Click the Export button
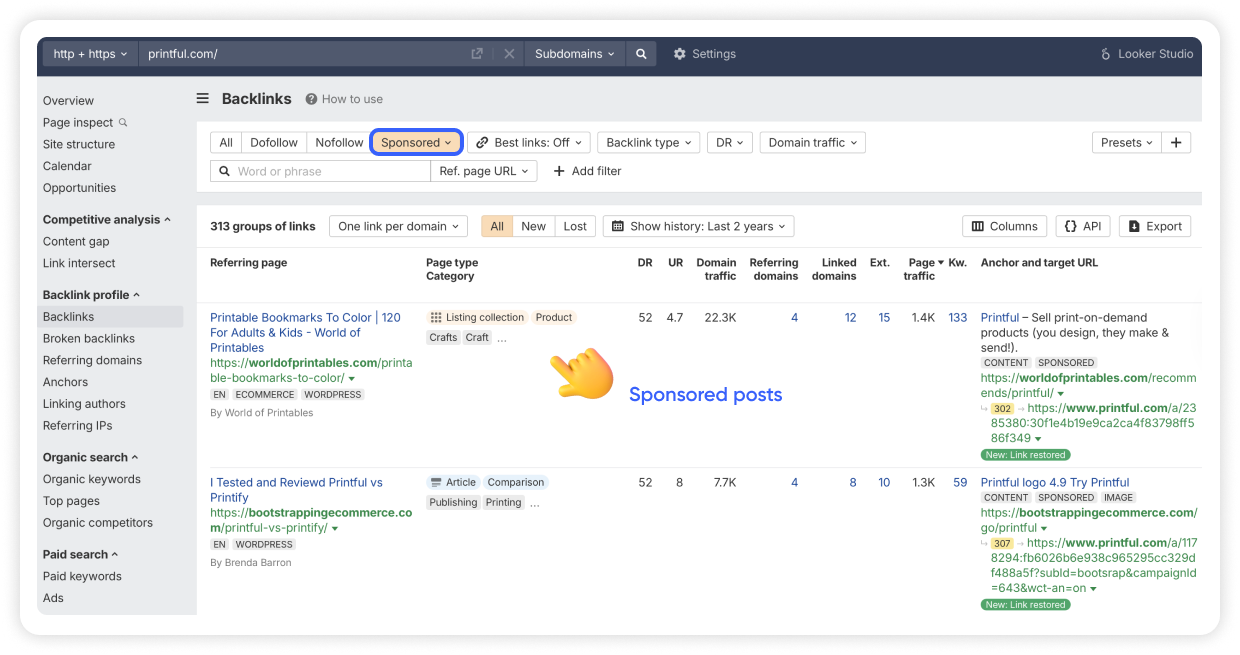The image size is (1240, 655). point(1155,226)
